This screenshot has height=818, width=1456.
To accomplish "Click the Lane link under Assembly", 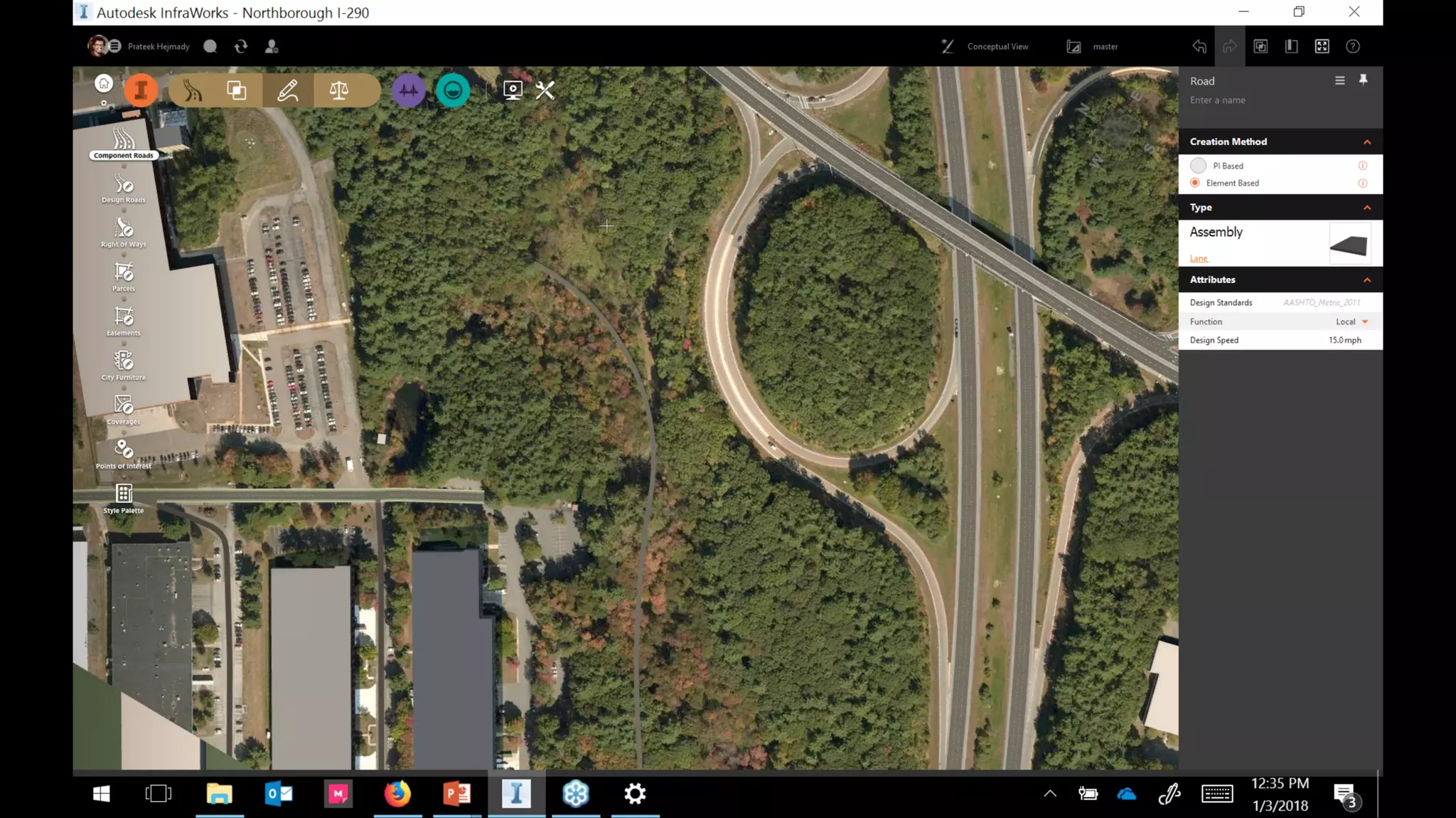I will click(x=1199, y=258).
